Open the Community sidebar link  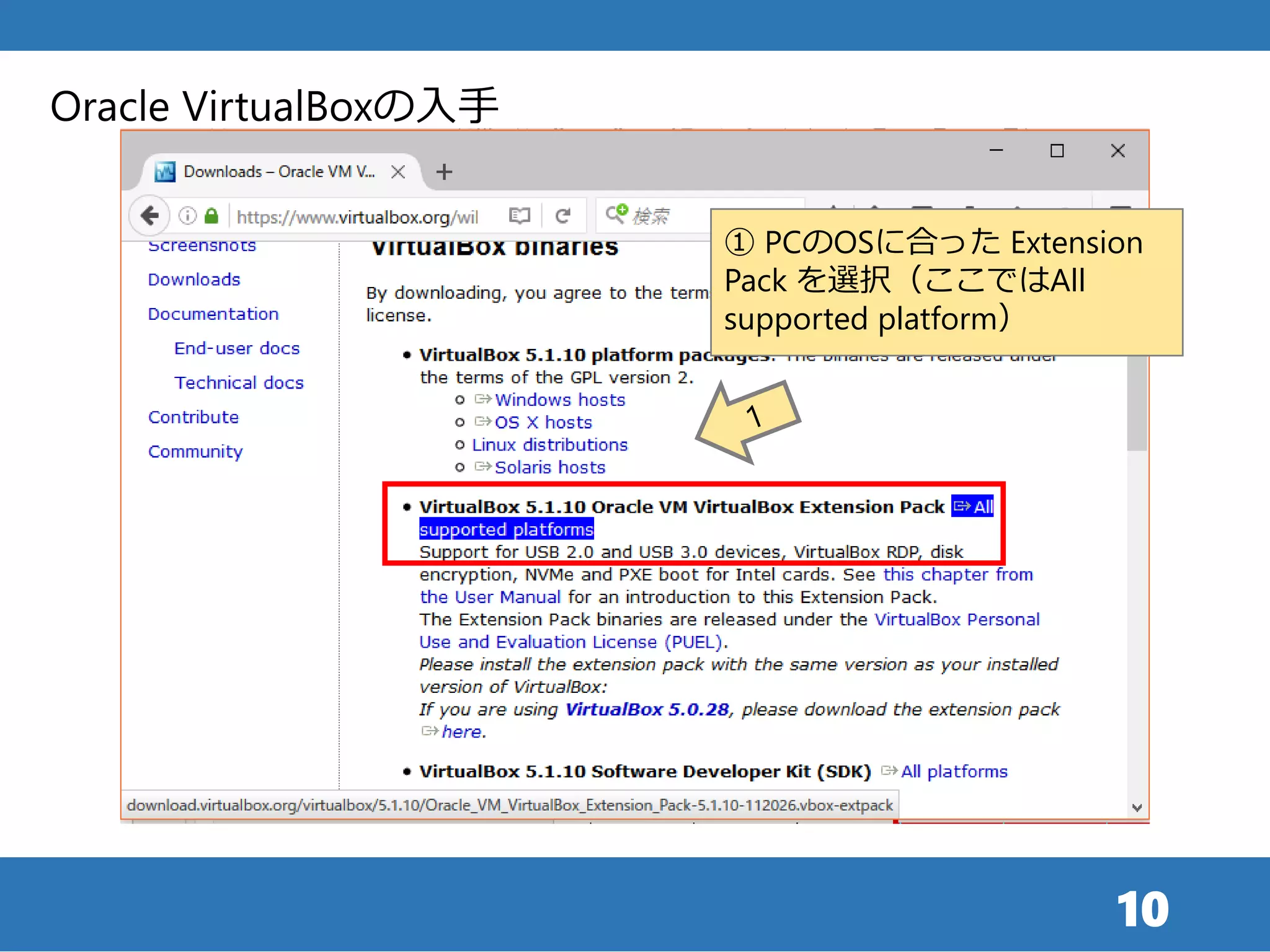coord(195,452)
